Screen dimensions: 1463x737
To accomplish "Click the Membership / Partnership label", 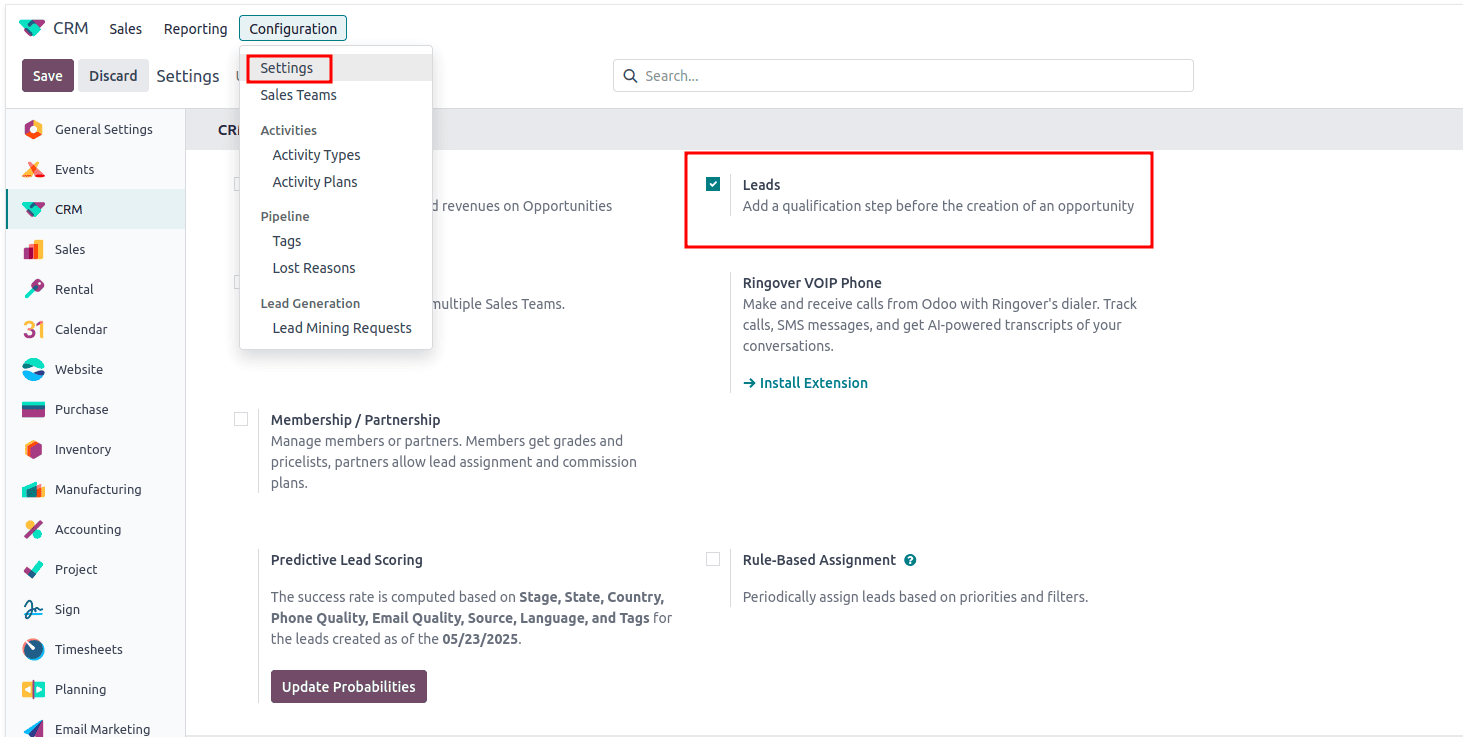I will [356, 420].
